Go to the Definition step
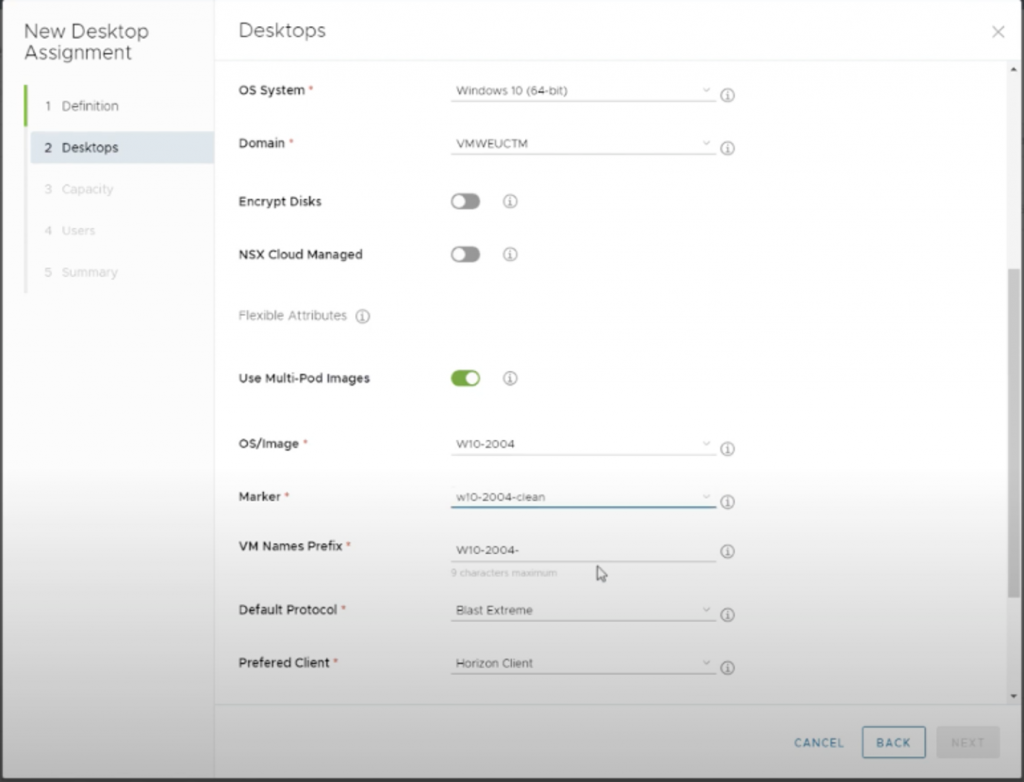This screenshot has width=1024, height=782. pyautogui.click(x=90, y=106)
